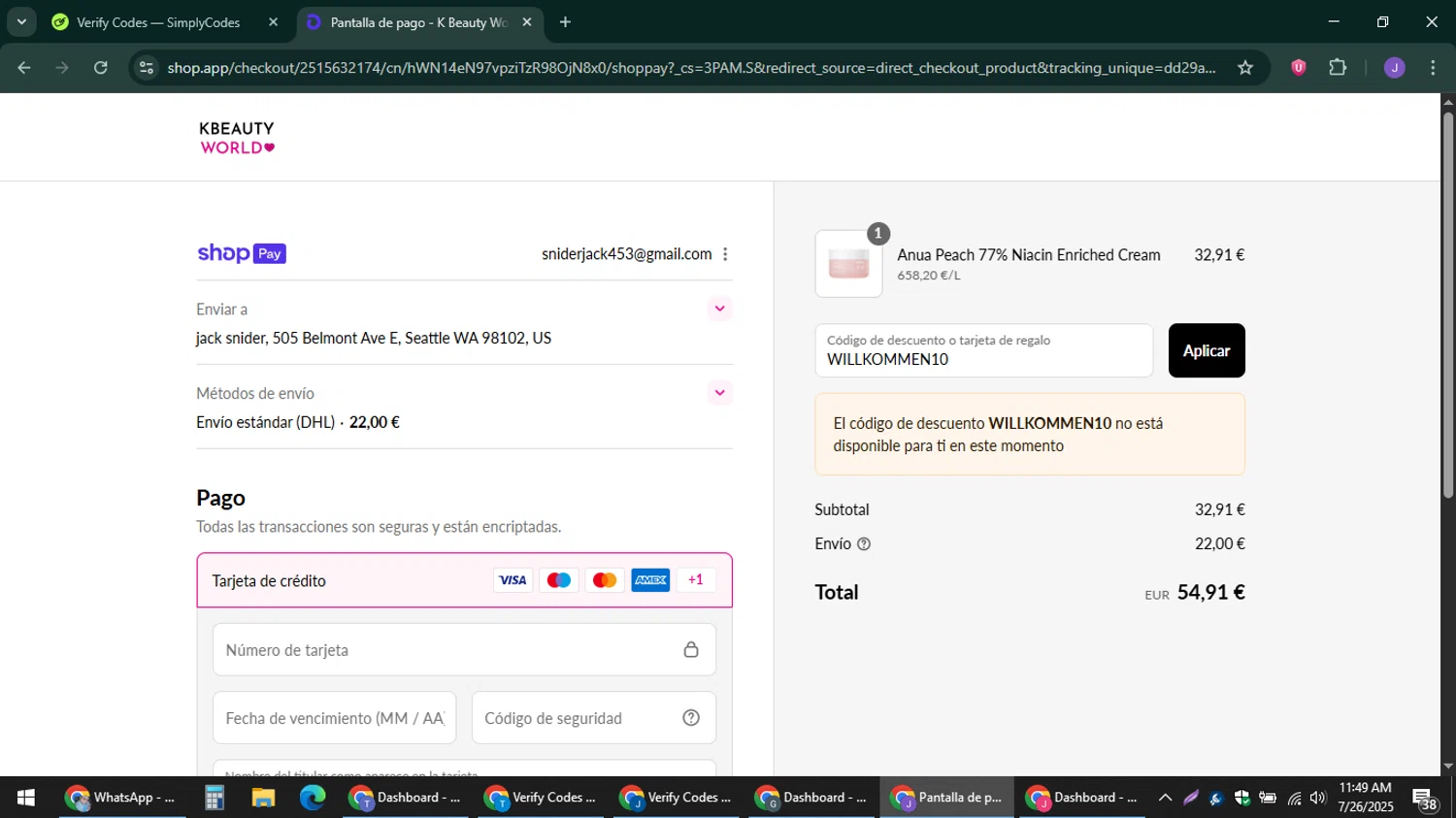Focus the Fecha de vencimiento field
1456x818 pixels.
(335, 718)
